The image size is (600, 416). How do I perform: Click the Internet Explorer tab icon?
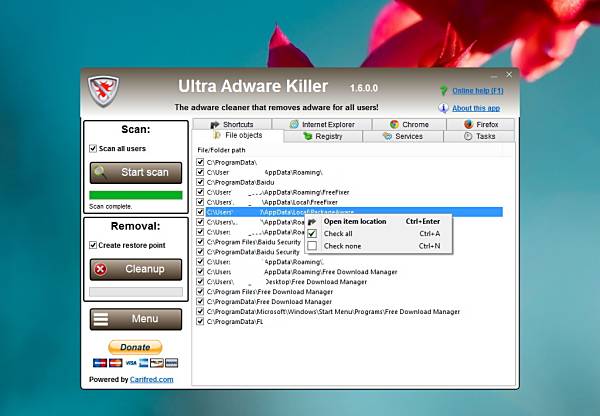pos(294,124)
